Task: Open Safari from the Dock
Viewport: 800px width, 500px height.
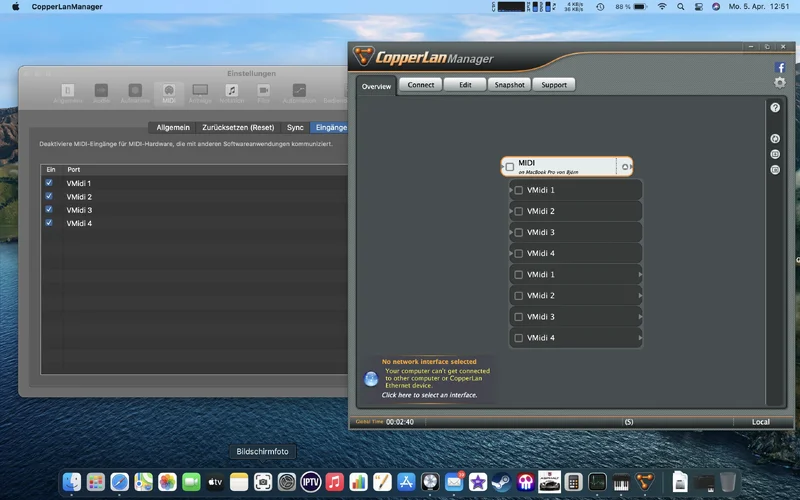Action: click(120, 482)
